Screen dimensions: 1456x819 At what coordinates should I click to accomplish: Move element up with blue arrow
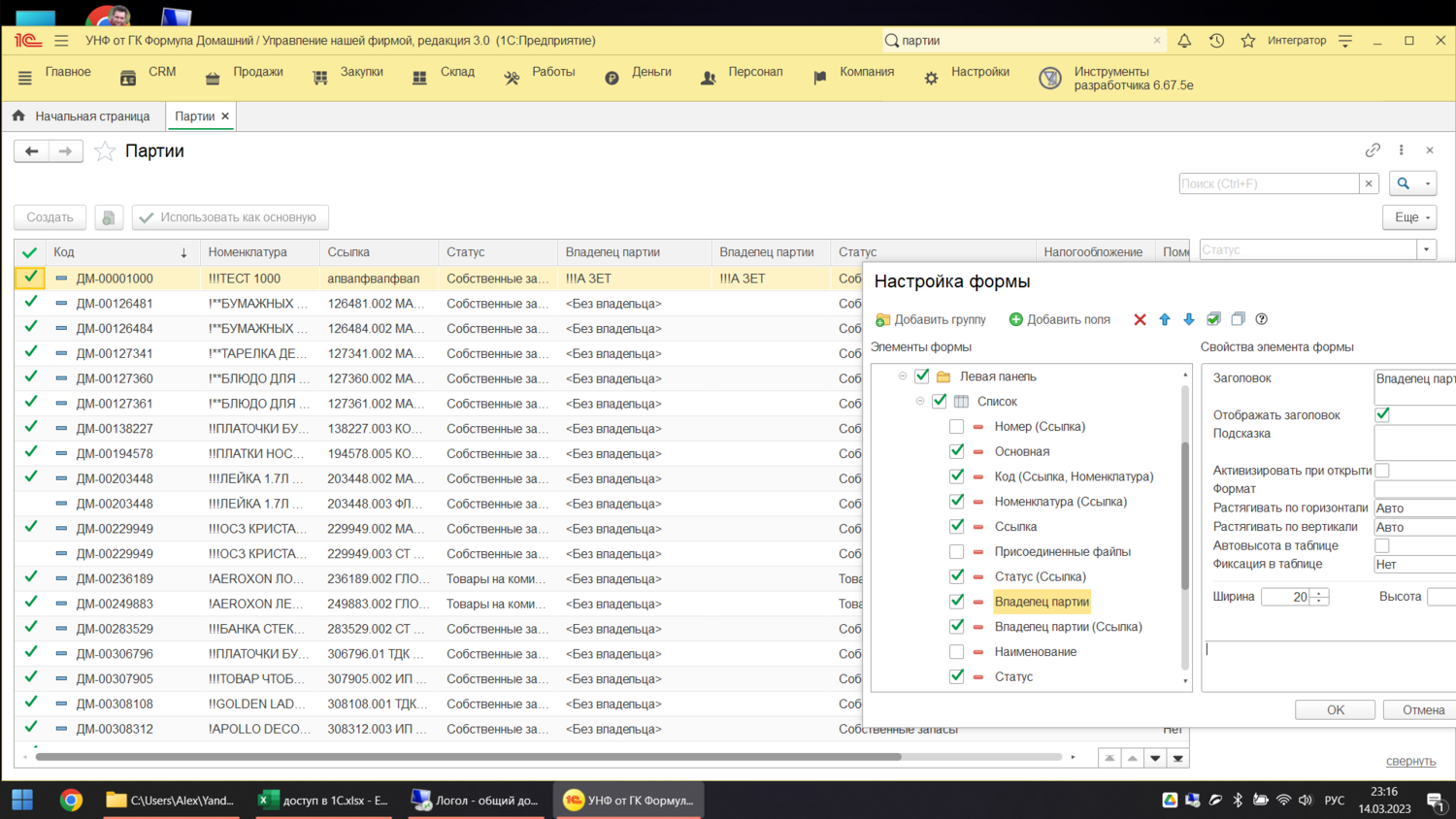[x=1165, y=319]
